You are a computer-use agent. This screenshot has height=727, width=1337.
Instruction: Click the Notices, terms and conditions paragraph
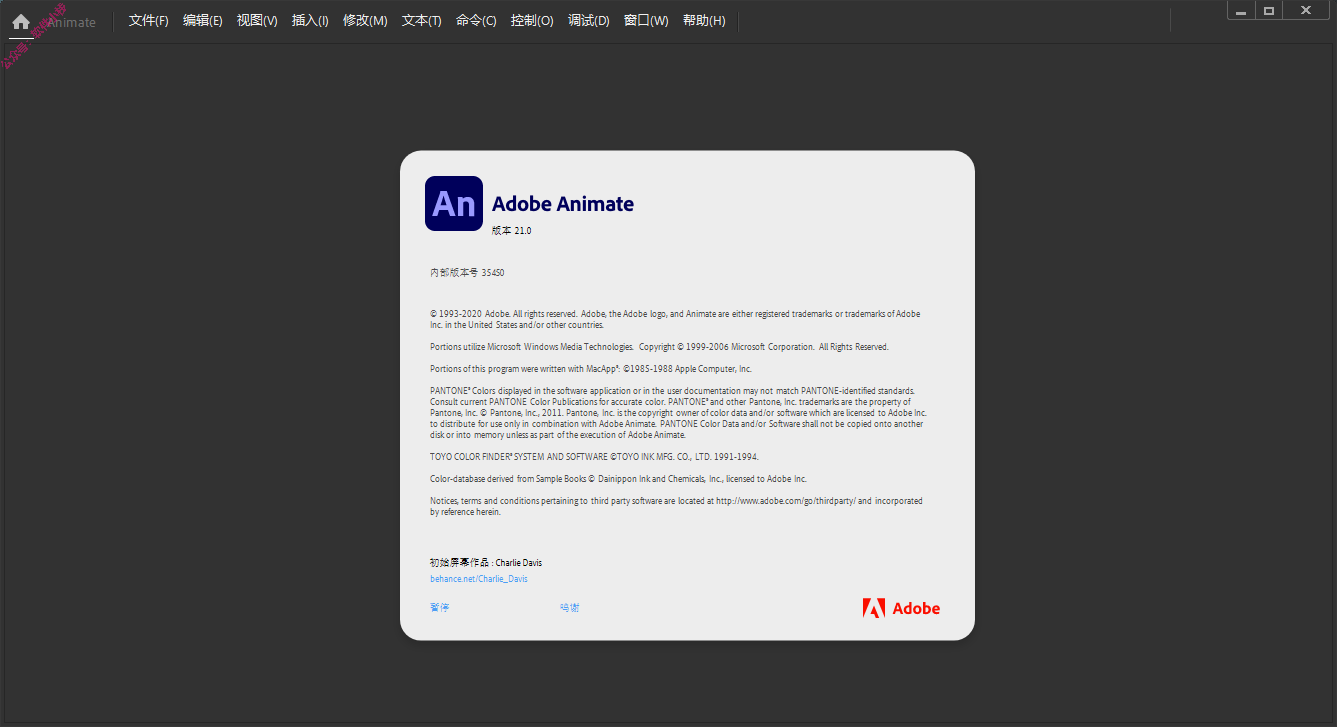676,506
